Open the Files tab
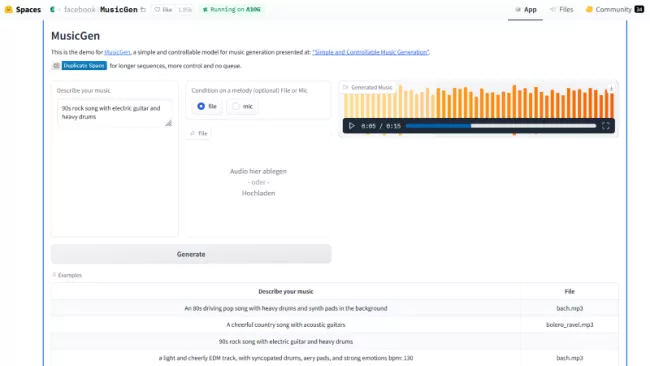 (x=561, y=9)
